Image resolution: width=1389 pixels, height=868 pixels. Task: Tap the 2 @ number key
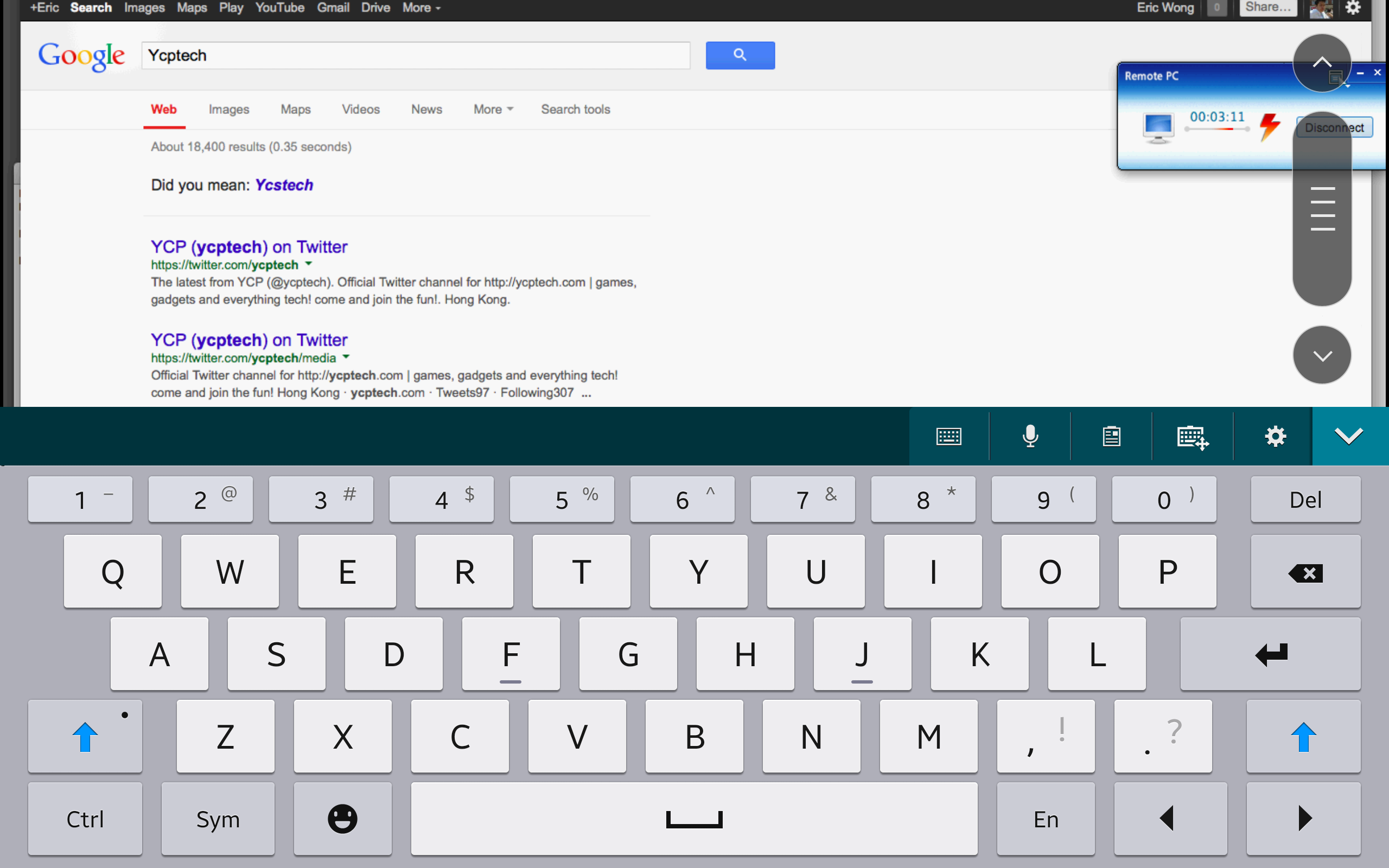[200, 500]
